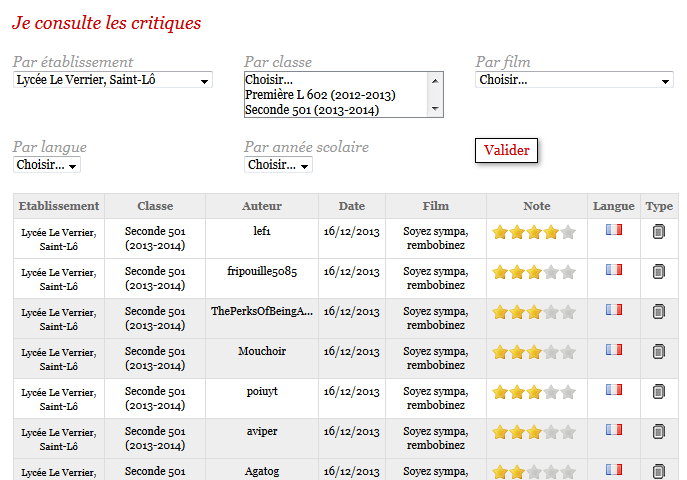Open the review type icon for ThePerksOfBeingA...
This screenshot has height=480, width=687.
(x=659, y=311)
